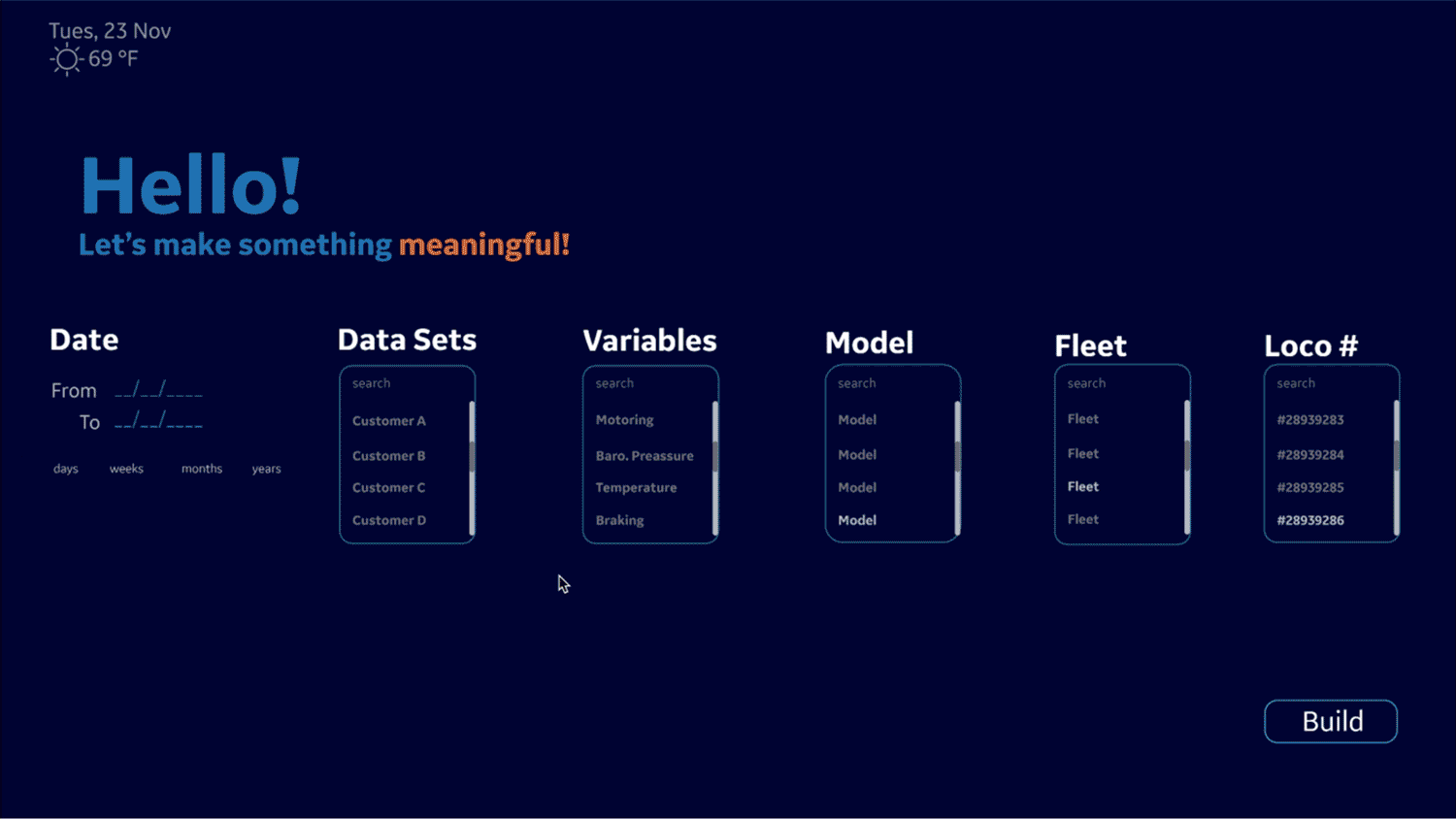Choose the 'years' time unit

coord(266,469)
